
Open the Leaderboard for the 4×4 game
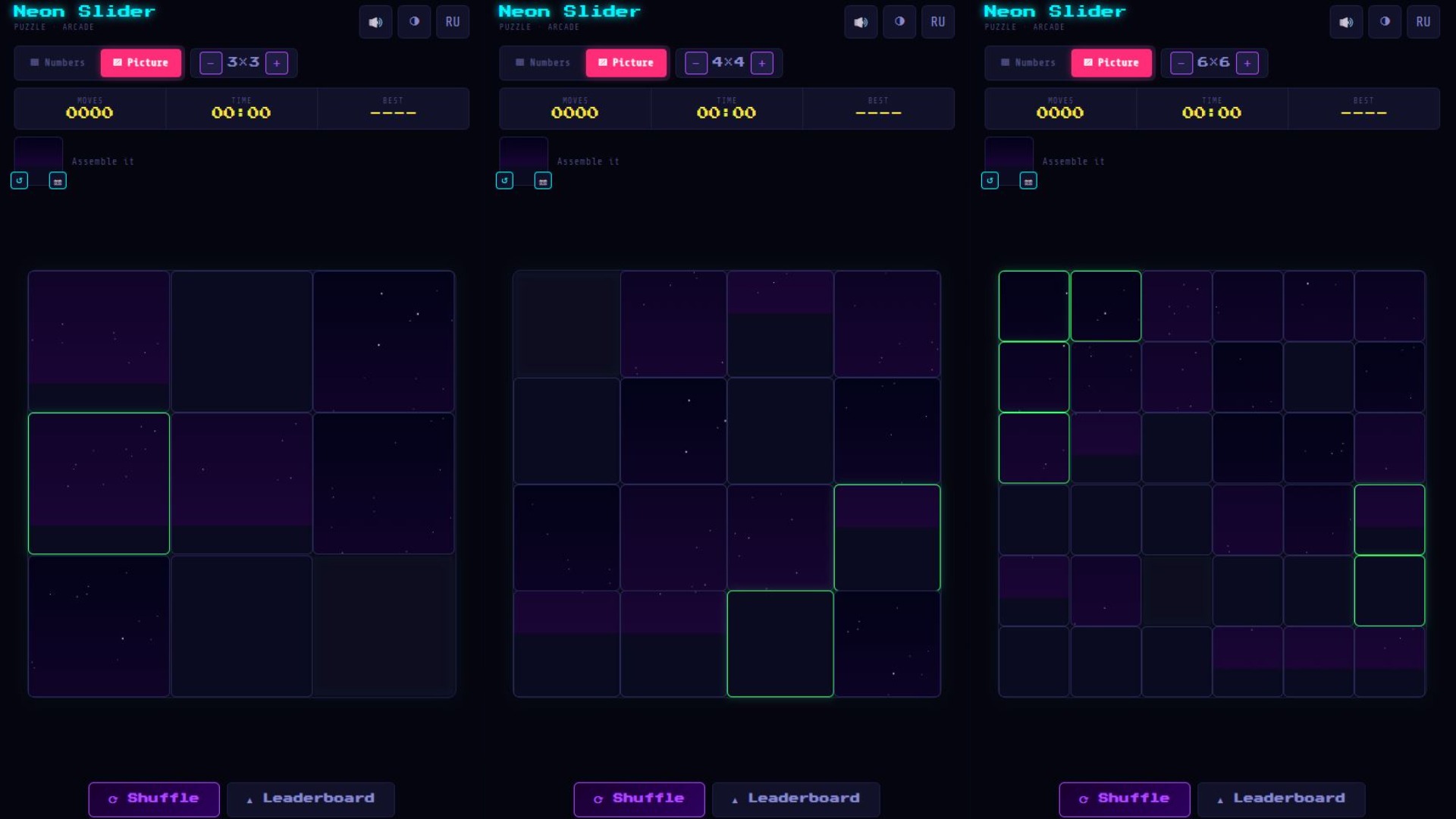click(x=796, y=799)
